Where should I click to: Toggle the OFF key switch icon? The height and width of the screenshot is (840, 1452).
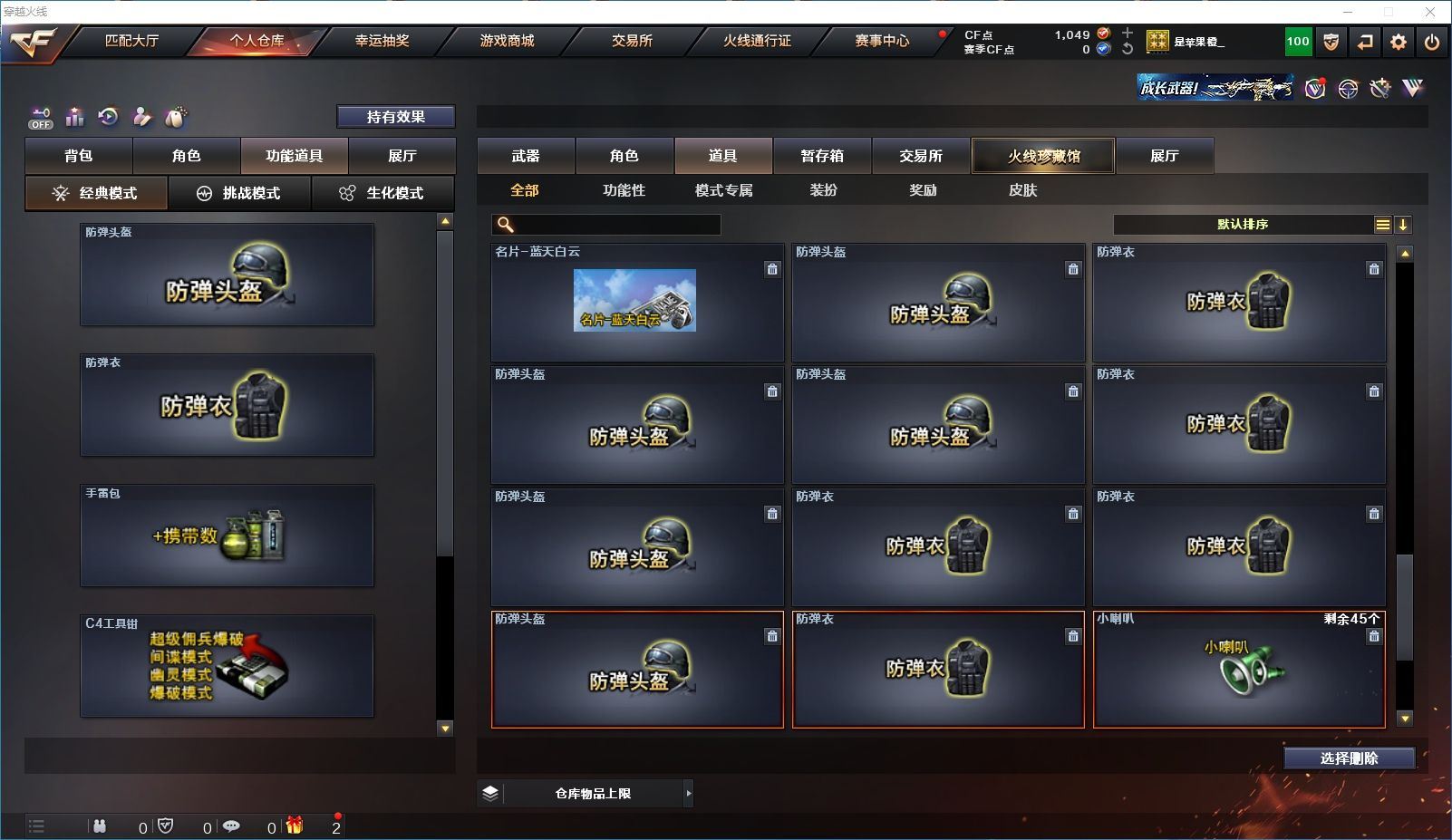pos(41,117)
